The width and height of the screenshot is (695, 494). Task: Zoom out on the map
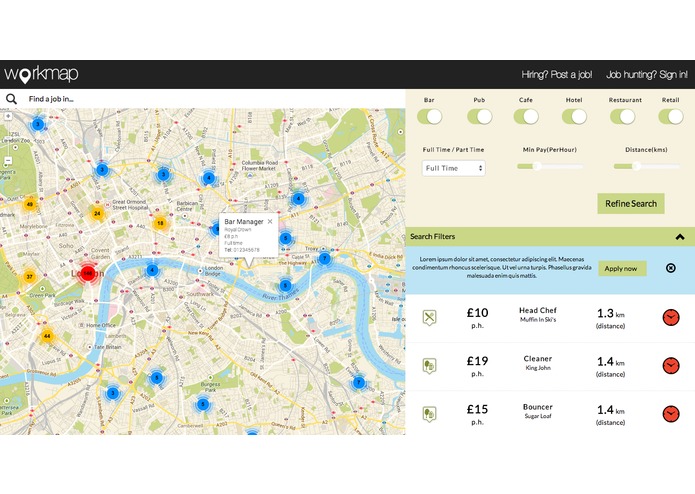point(8,160)
